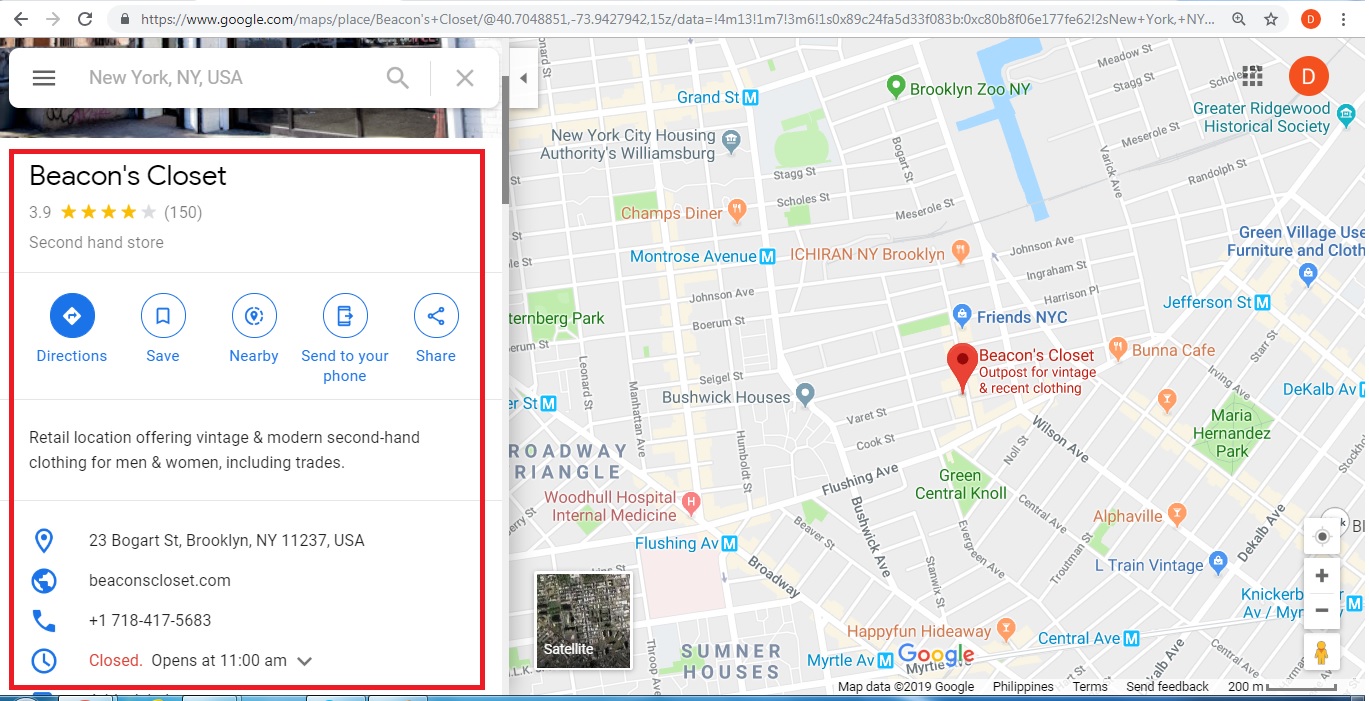Select the Street View pegman
The width and height of the screenshot is (1369, 701).
pos(1322,652)
